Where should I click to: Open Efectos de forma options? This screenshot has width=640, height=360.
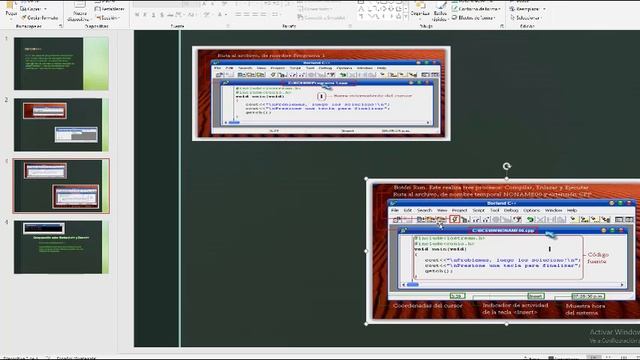tap(473, 18)
